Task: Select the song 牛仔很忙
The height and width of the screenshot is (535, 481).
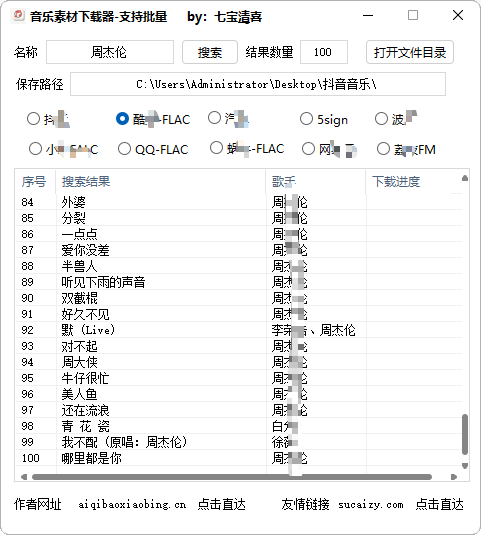Action: coord(85,378)
